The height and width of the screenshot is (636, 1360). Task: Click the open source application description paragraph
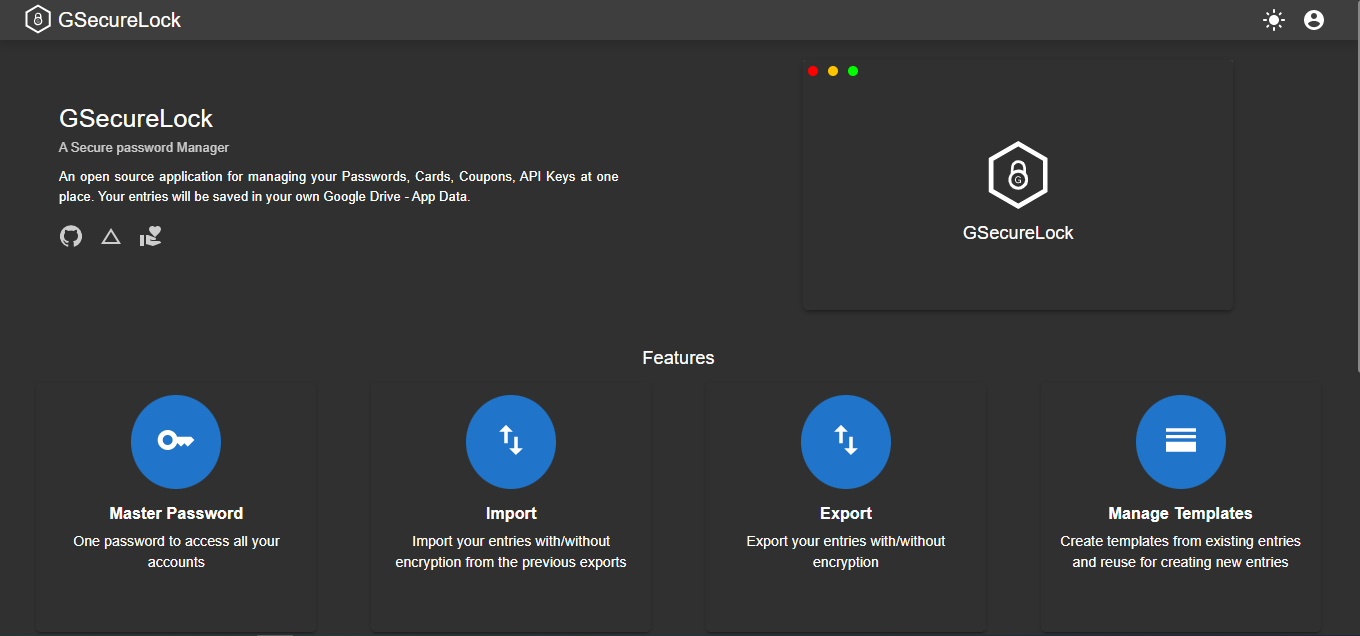339,187
